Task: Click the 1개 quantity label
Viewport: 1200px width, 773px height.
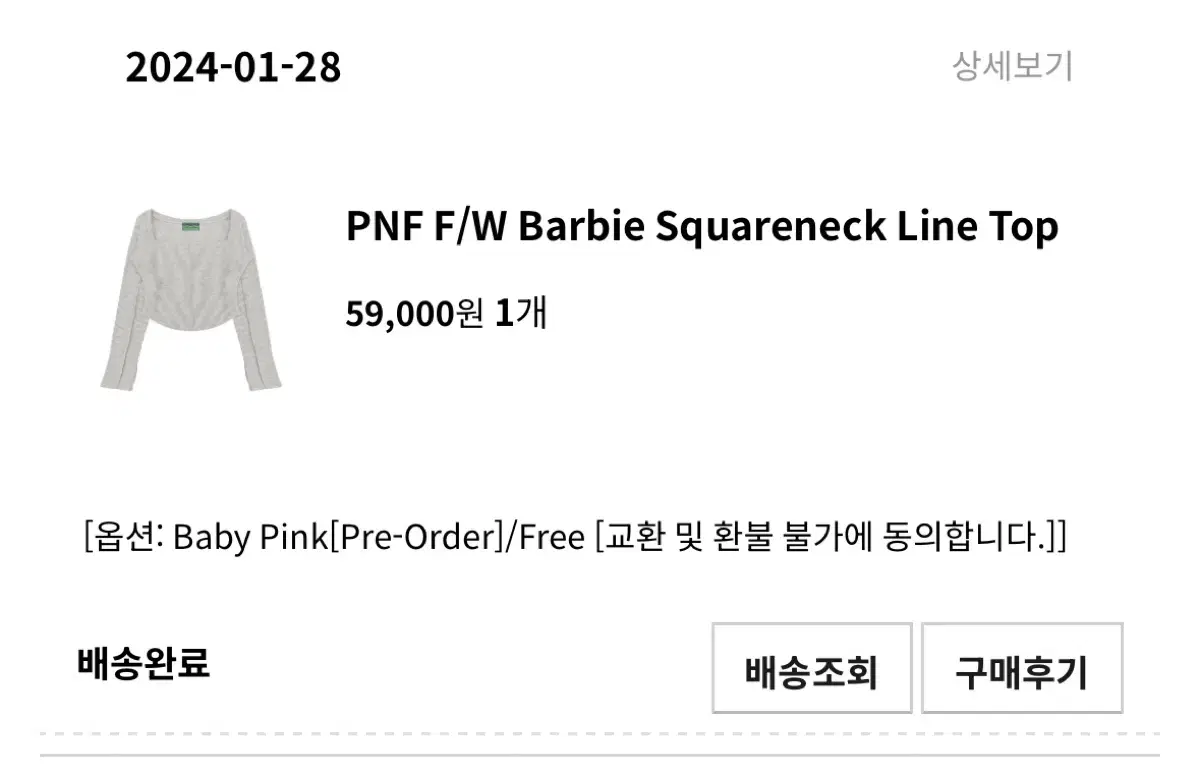Action: [x=521, y=314]
